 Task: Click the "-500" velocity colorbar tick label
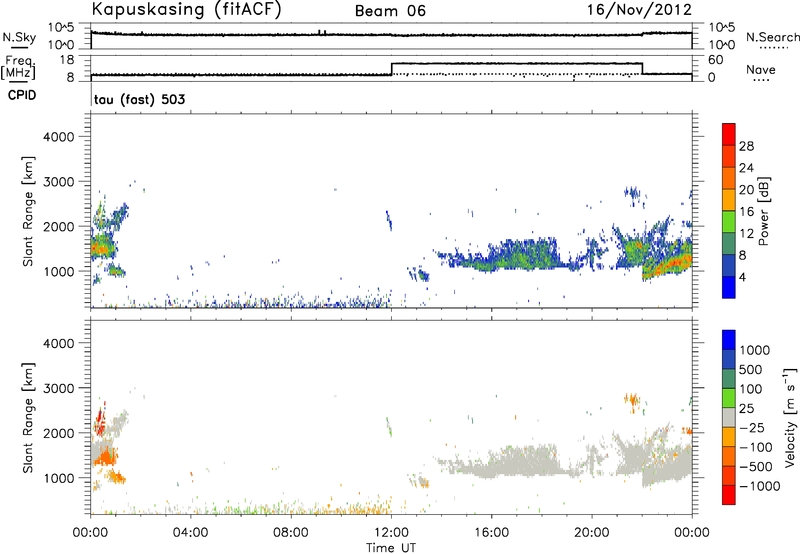(x=756, y=467)
